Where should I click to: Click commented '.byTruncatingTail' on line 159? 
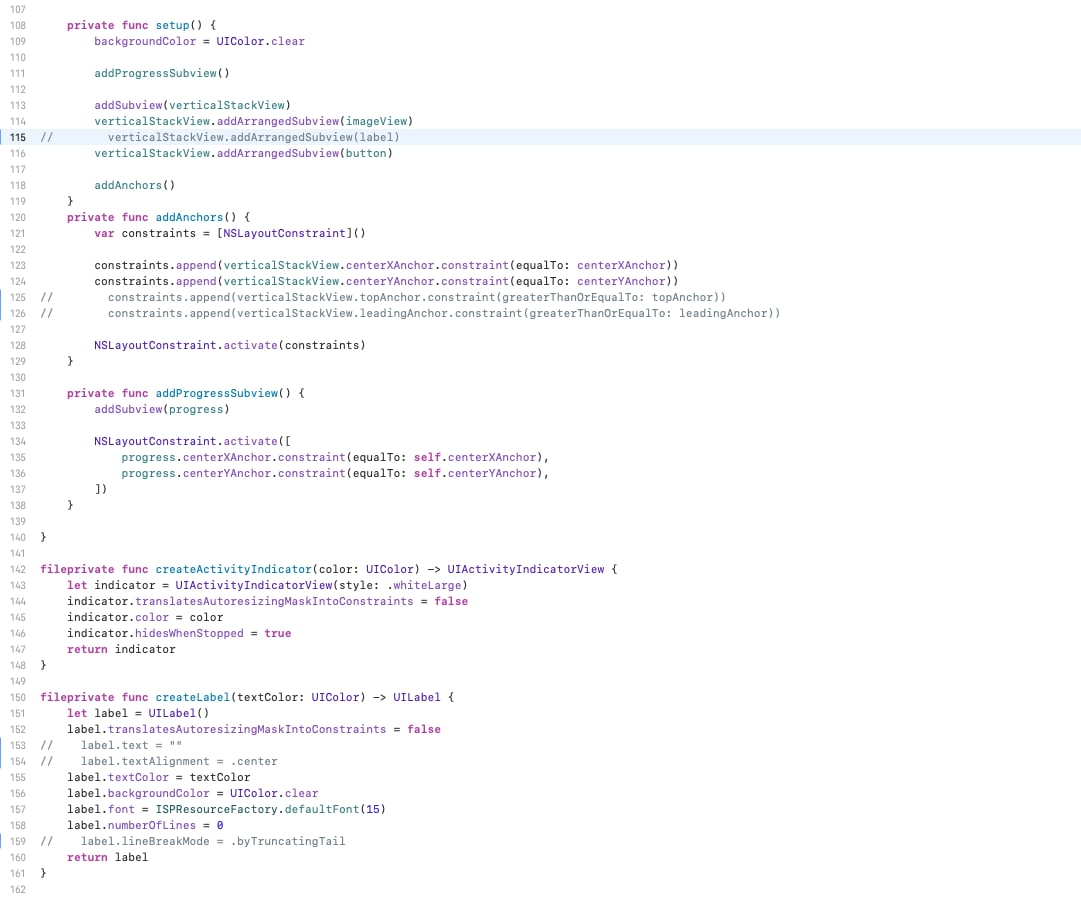click(288, 841)
